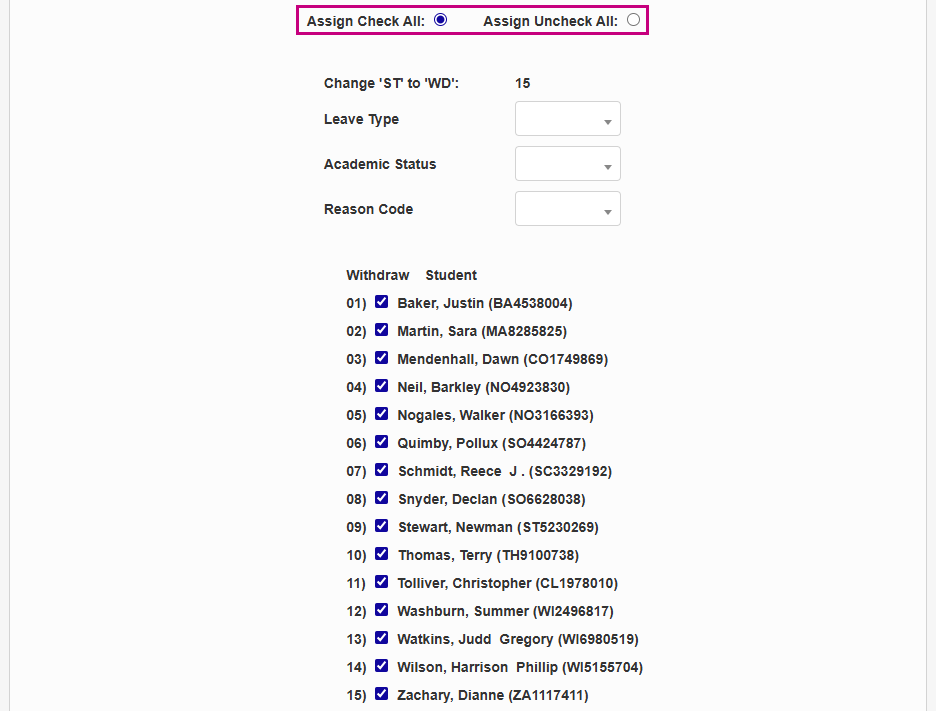The image size is (936, 711).
Task: Uncheck withdraw box for Baker, Justin
Action: pos(381,302)
